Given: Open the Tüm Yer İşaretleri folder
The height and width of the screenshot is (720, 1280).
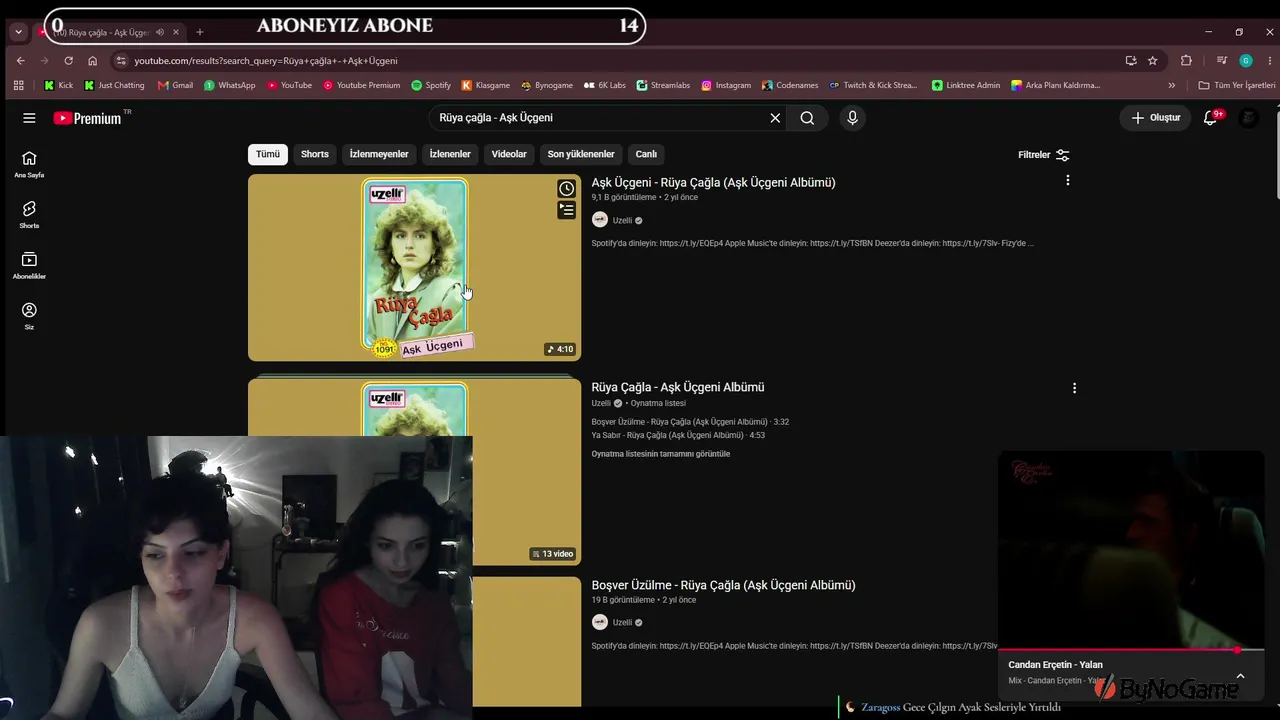Looking at the screenshot, I should coord(1237,85).
